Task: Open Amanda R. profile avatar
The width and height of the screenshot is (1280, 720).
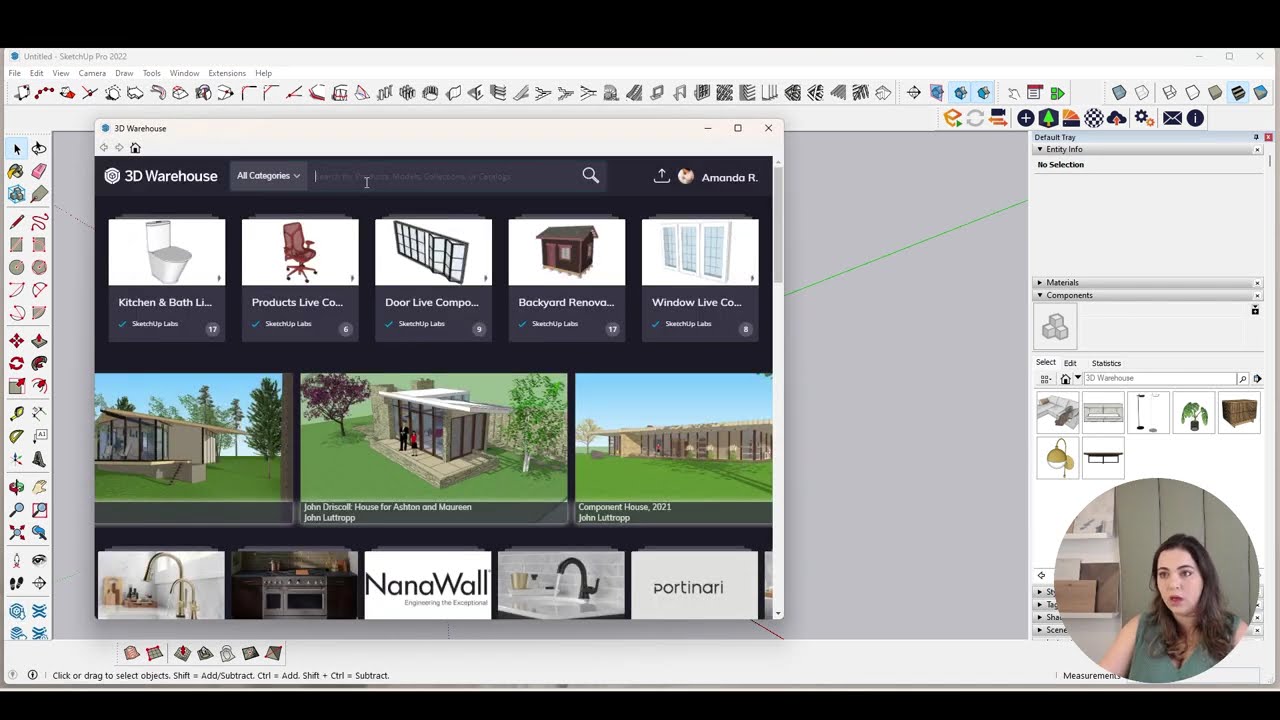Action: click(x=686, y=176)
